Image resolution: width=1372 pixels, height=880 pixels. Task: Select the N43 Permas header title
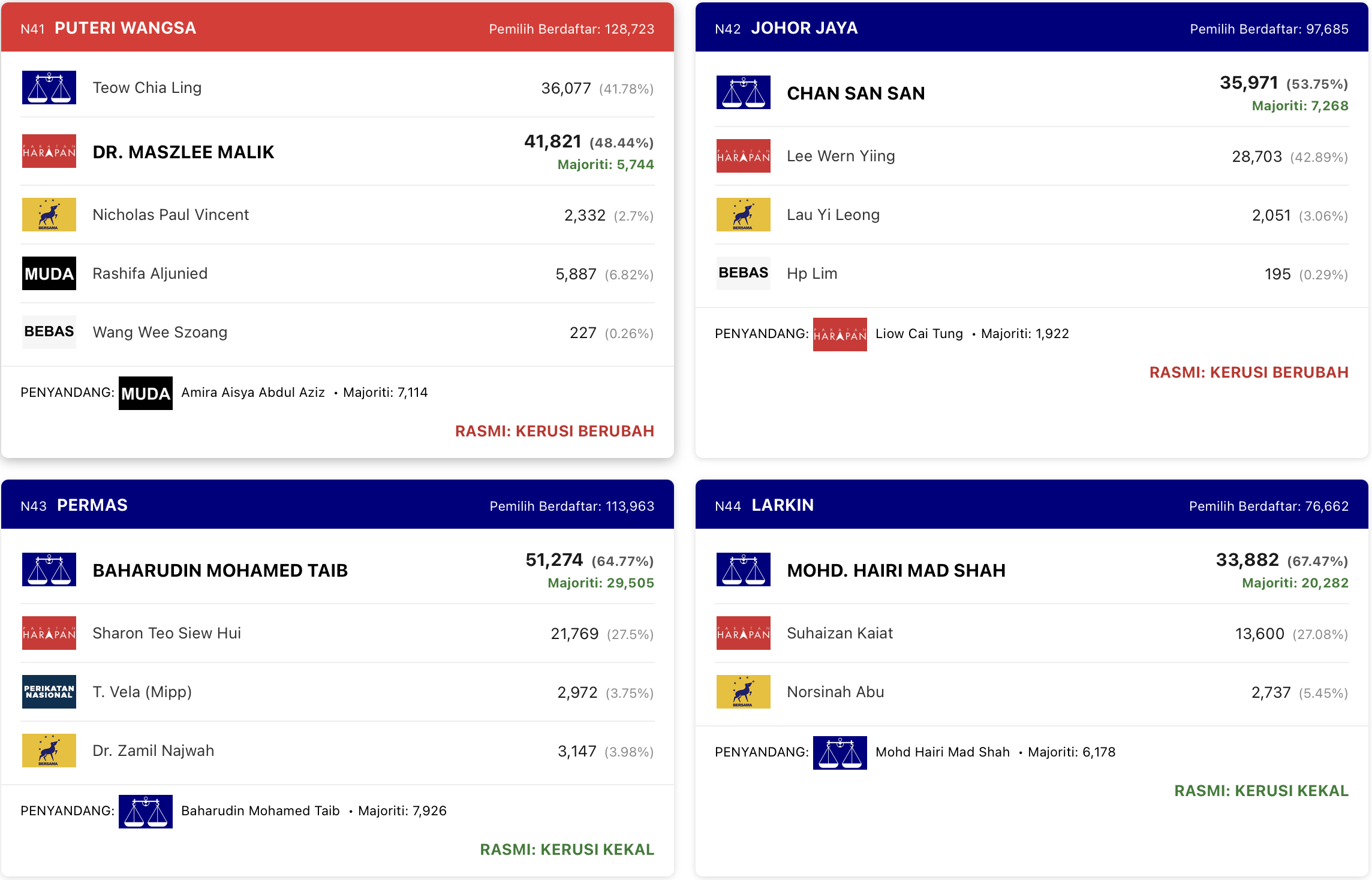point(92,505)
